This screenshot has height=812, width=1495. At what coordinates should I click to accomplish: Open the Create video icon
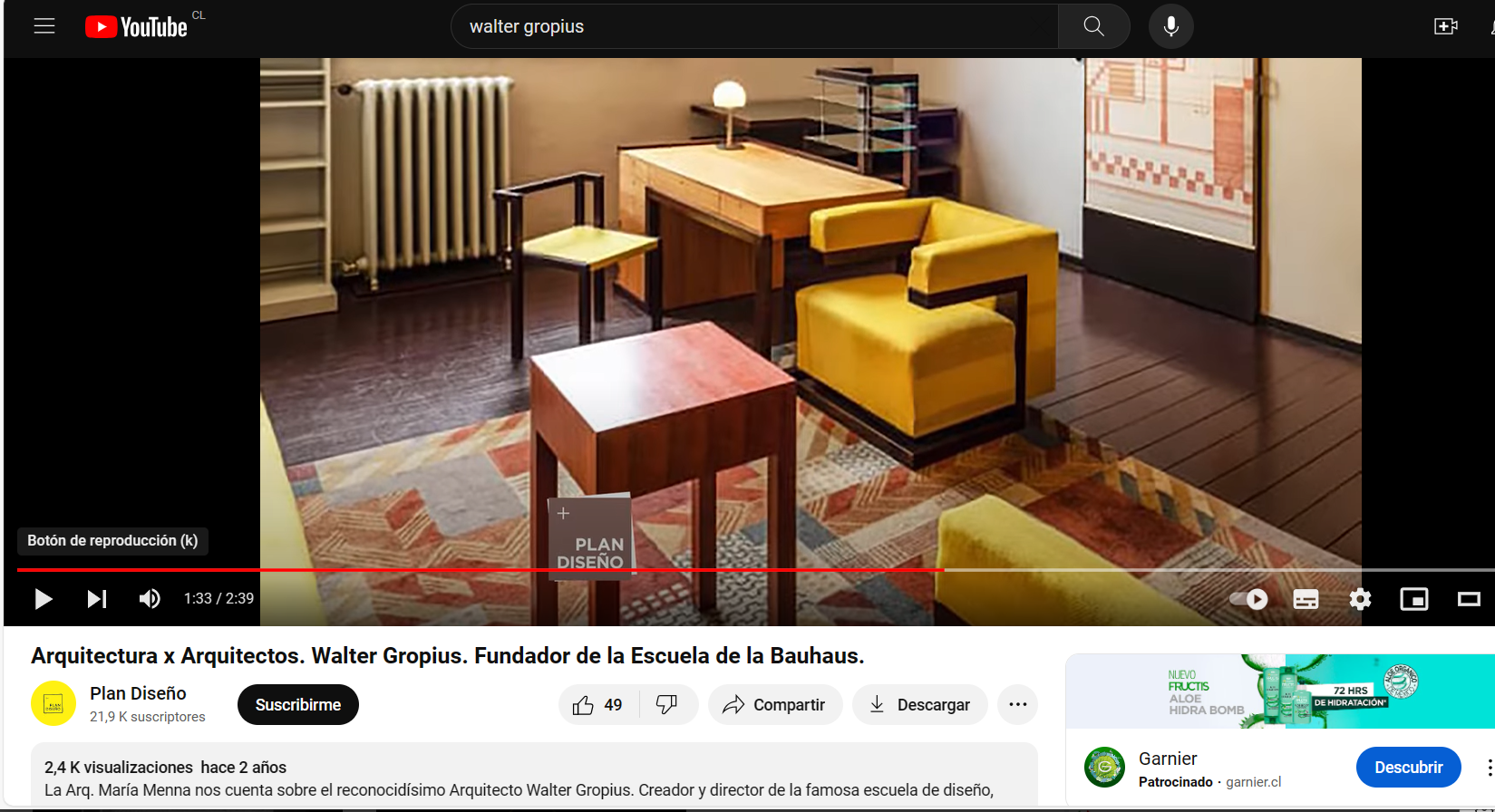(x=1446, y=26)
